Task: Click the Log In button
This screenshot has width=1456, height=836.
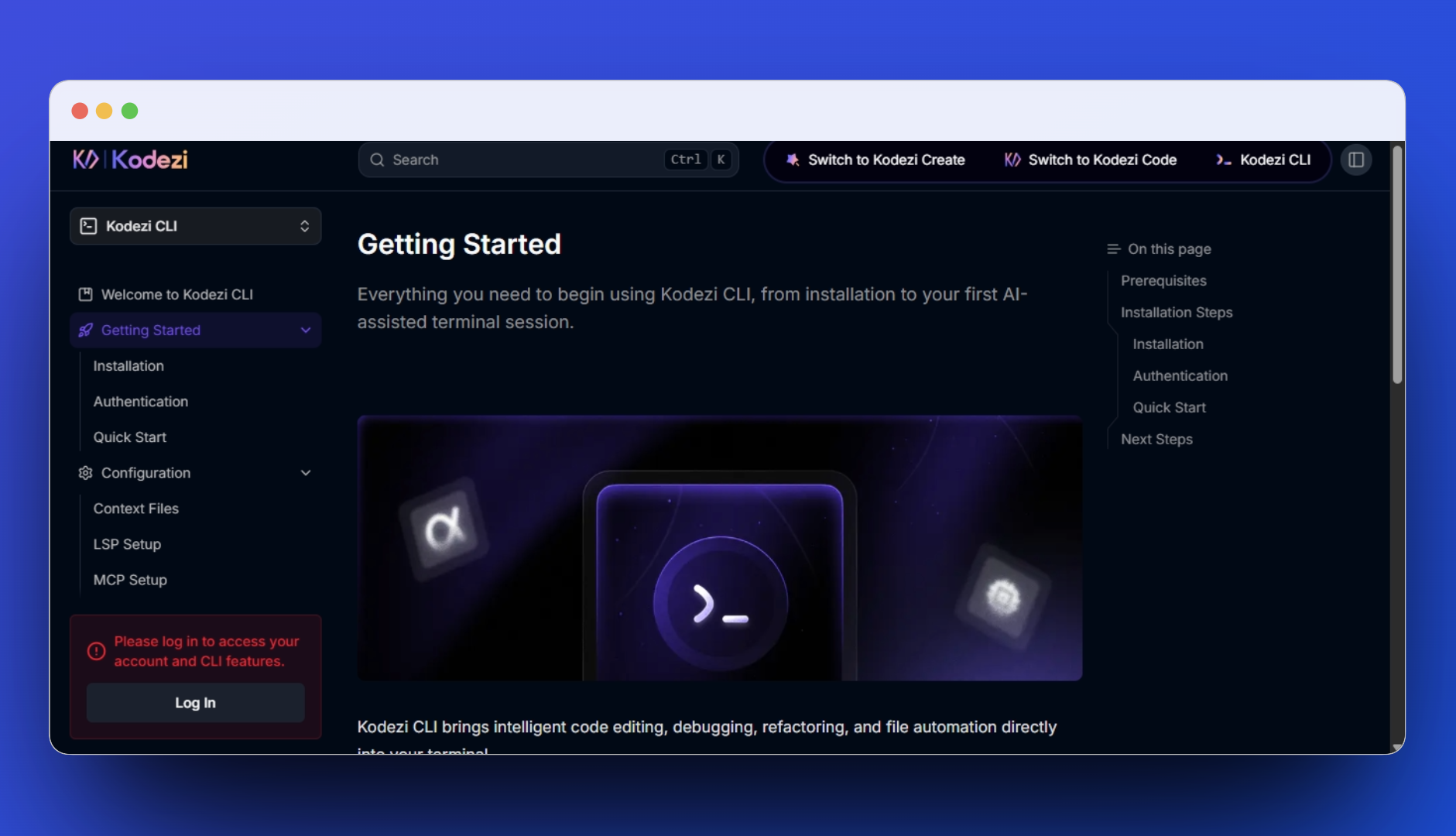Action: tap(196, 703)
